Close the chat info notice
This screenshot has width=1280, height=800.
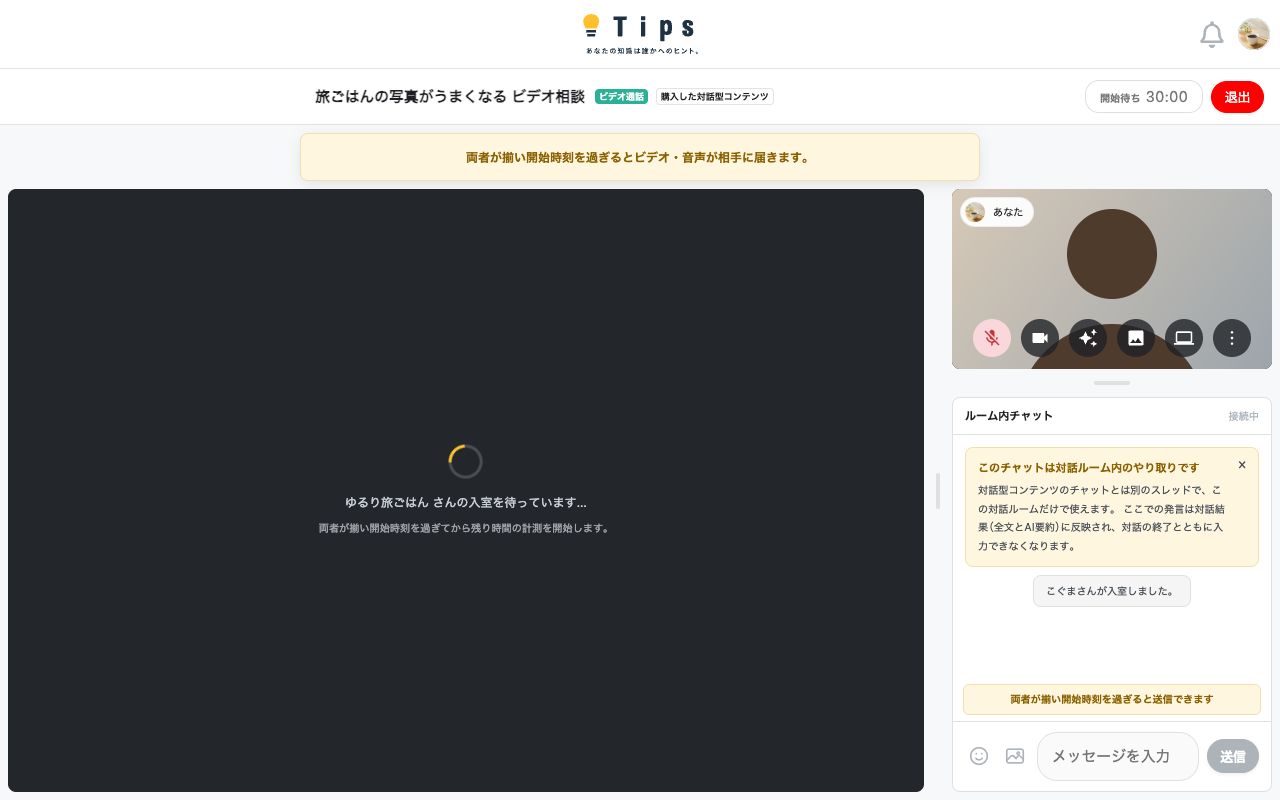tap(1242, 465)
